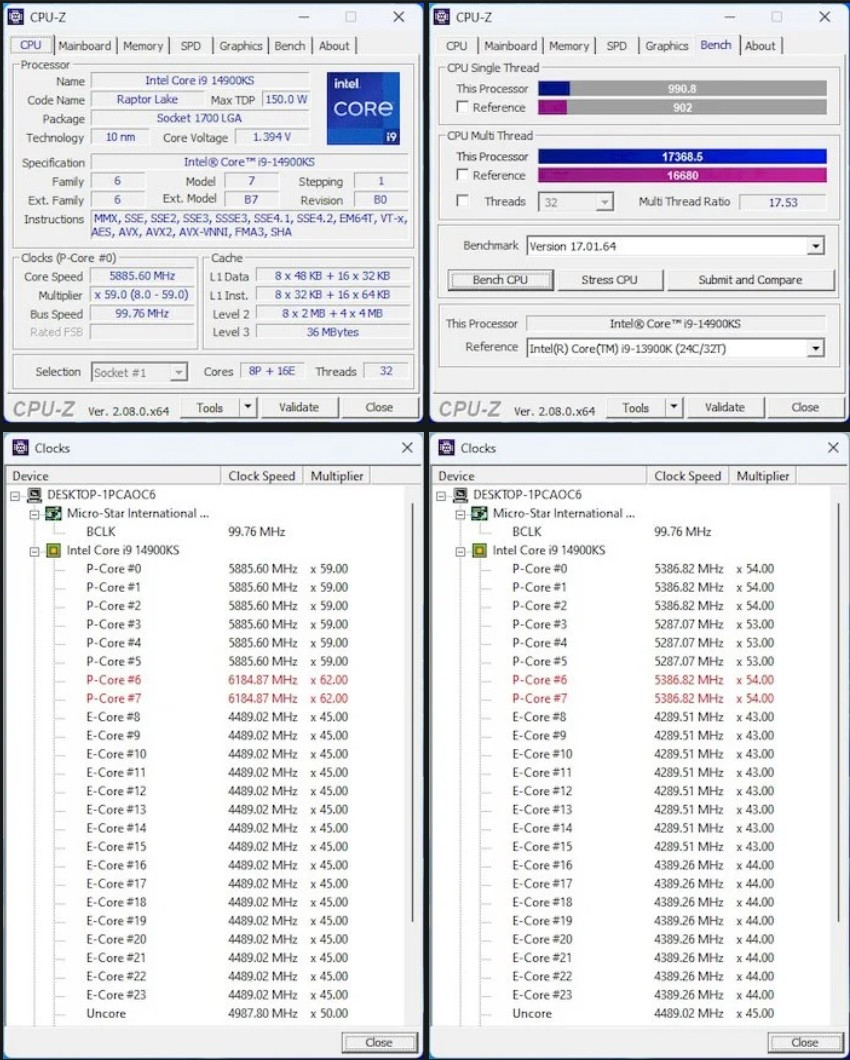This screenshot has height=1060, width=850.
Task: Select P-Core #6 row in left Clocks window
Action: (217, 680)
